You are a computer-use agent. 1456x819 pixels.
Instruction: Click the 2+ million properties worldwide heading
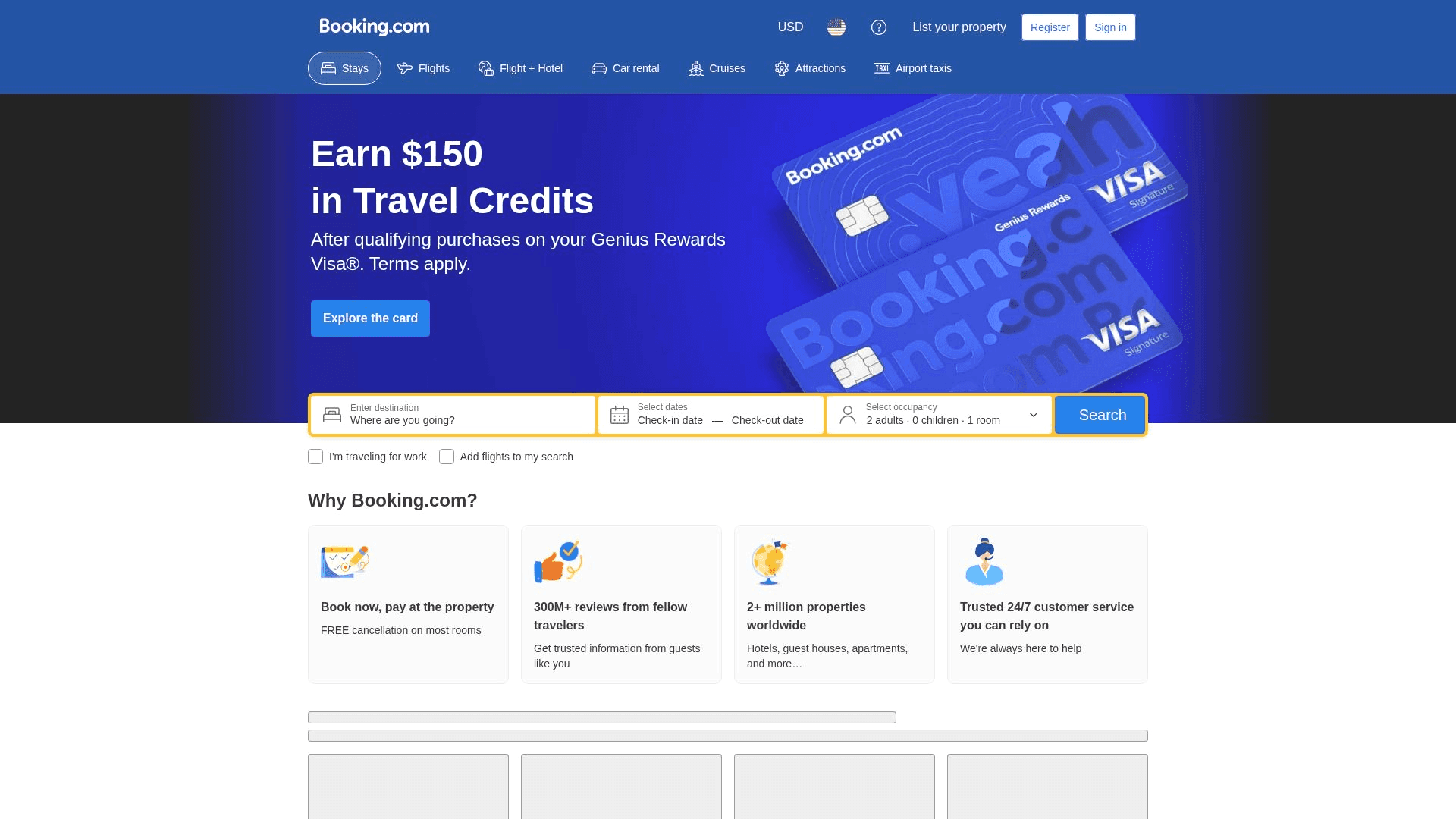tap(806, 617)
